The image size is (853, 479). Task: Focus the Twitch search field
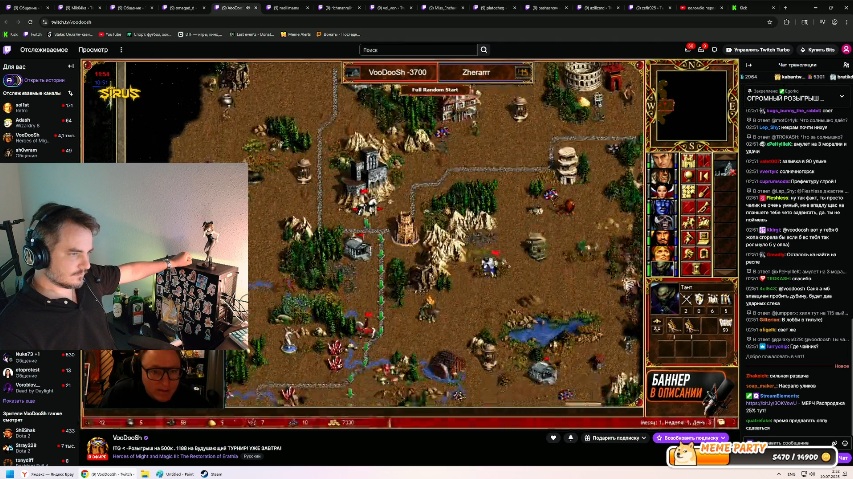[x=418, y=49]
